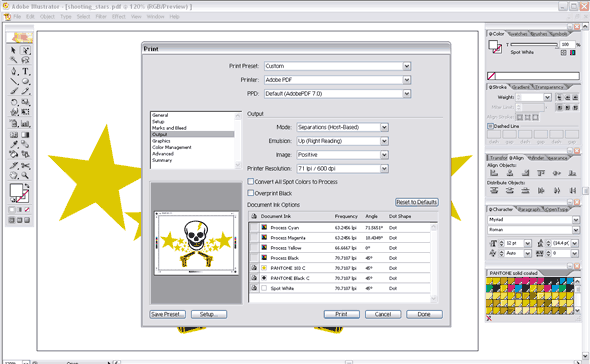This screenshot has width=590, height=364.
Task: Enable printing for Process Black ink
Action: tap(254, 258)
